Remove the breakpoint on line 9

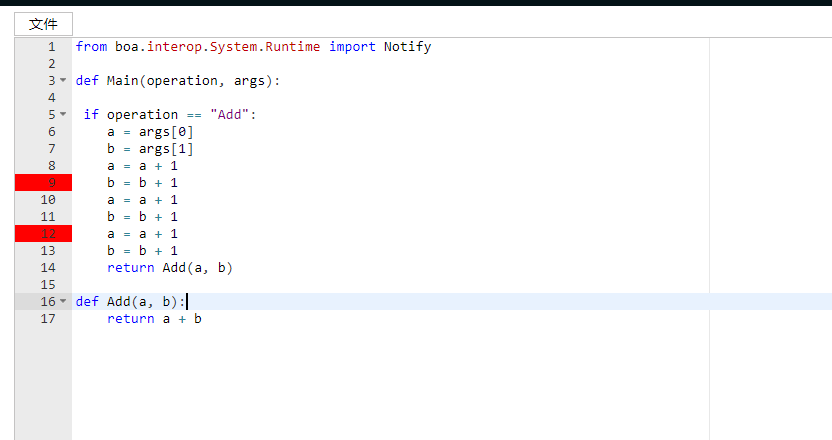pyautogui.click(x=44, y=183)
